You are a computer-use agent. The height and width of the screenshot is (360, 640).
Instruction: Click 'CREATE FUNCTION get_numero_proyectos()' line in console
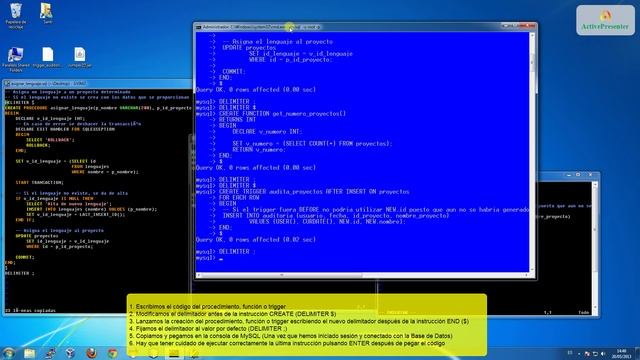(x=282, y=113)
